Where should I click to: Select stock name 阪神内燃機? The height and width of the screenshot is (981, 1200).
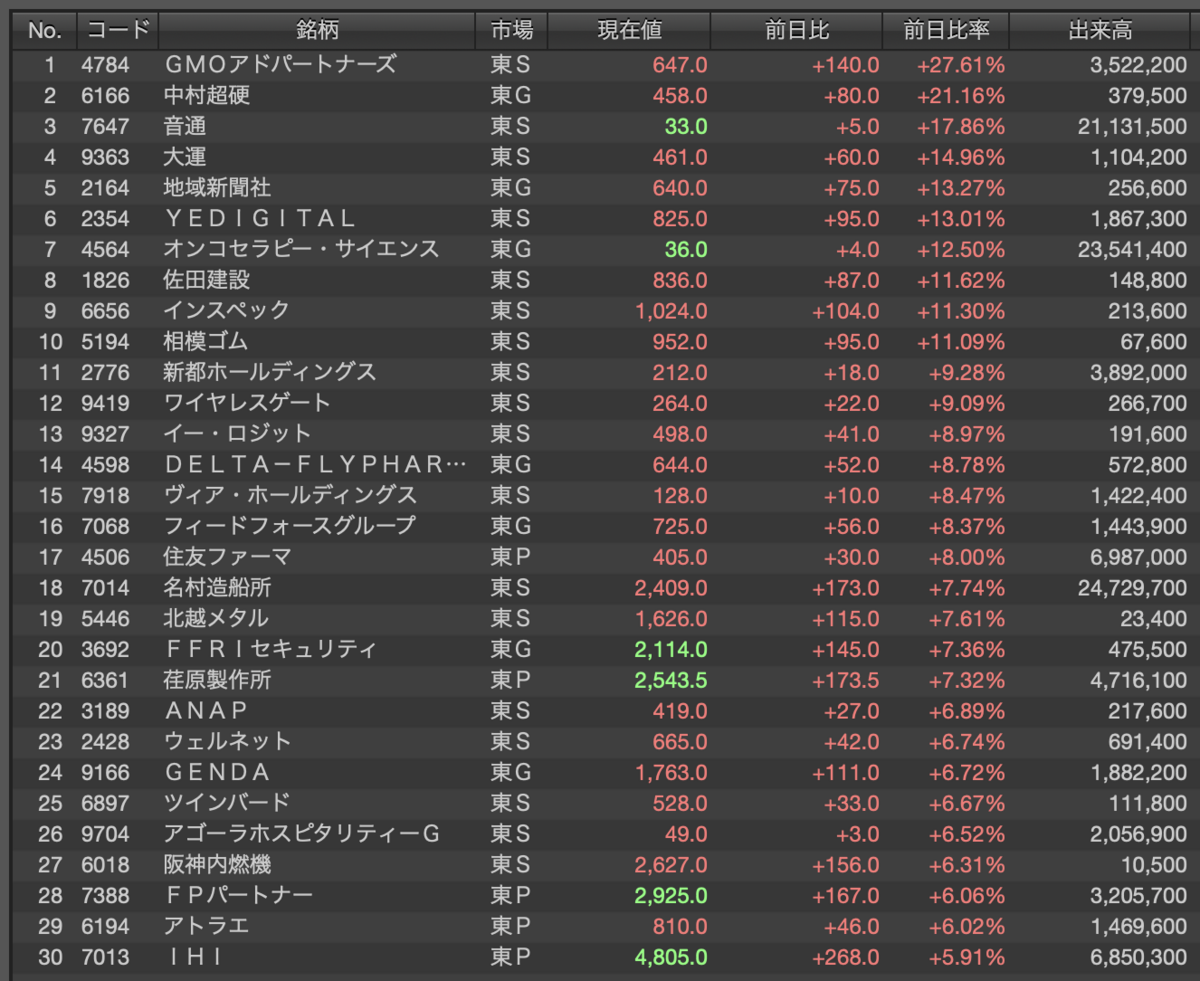(217, 865)
